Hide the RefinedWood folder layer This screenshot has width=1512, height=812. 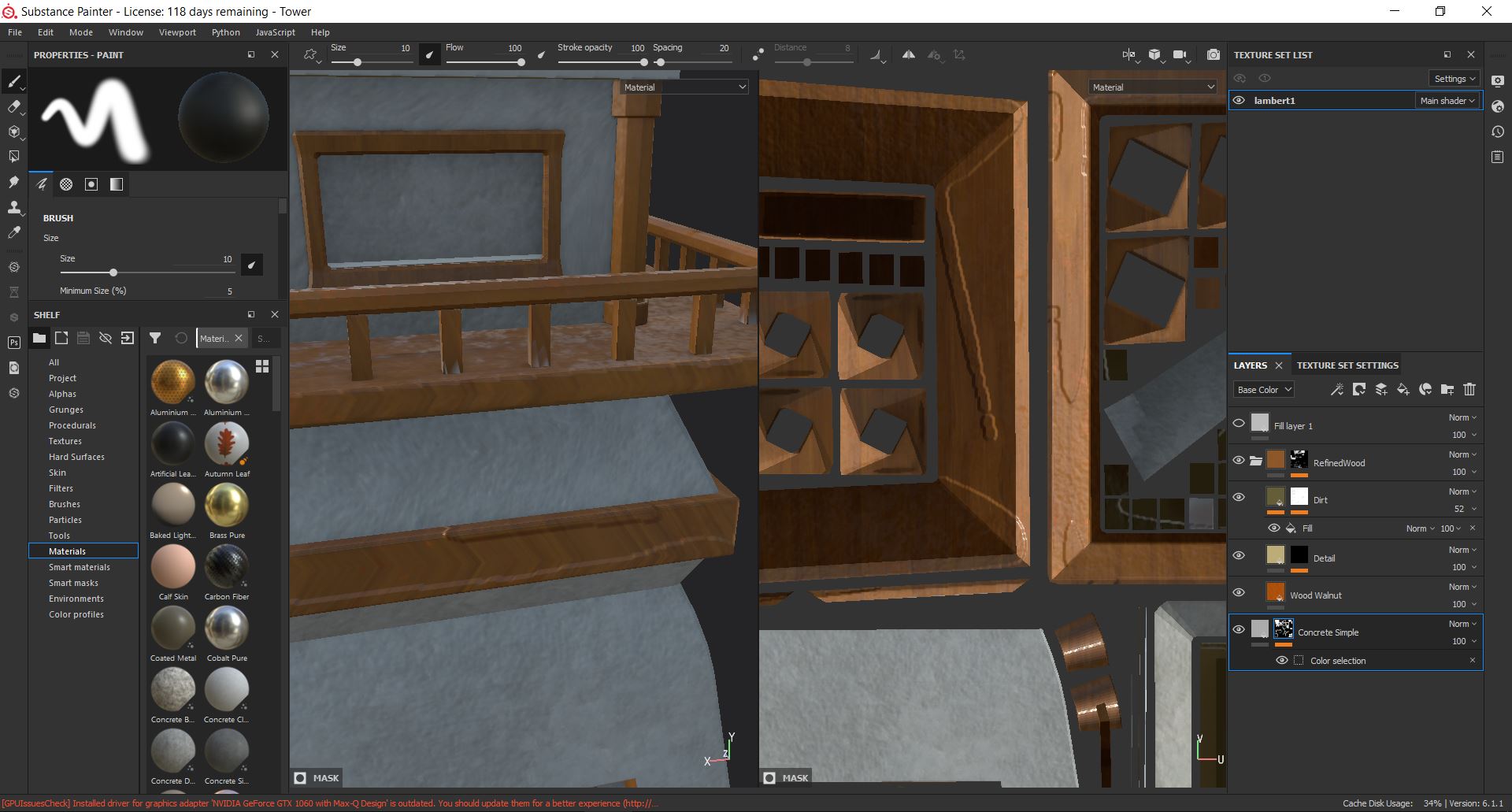(x=1239, y=461)
